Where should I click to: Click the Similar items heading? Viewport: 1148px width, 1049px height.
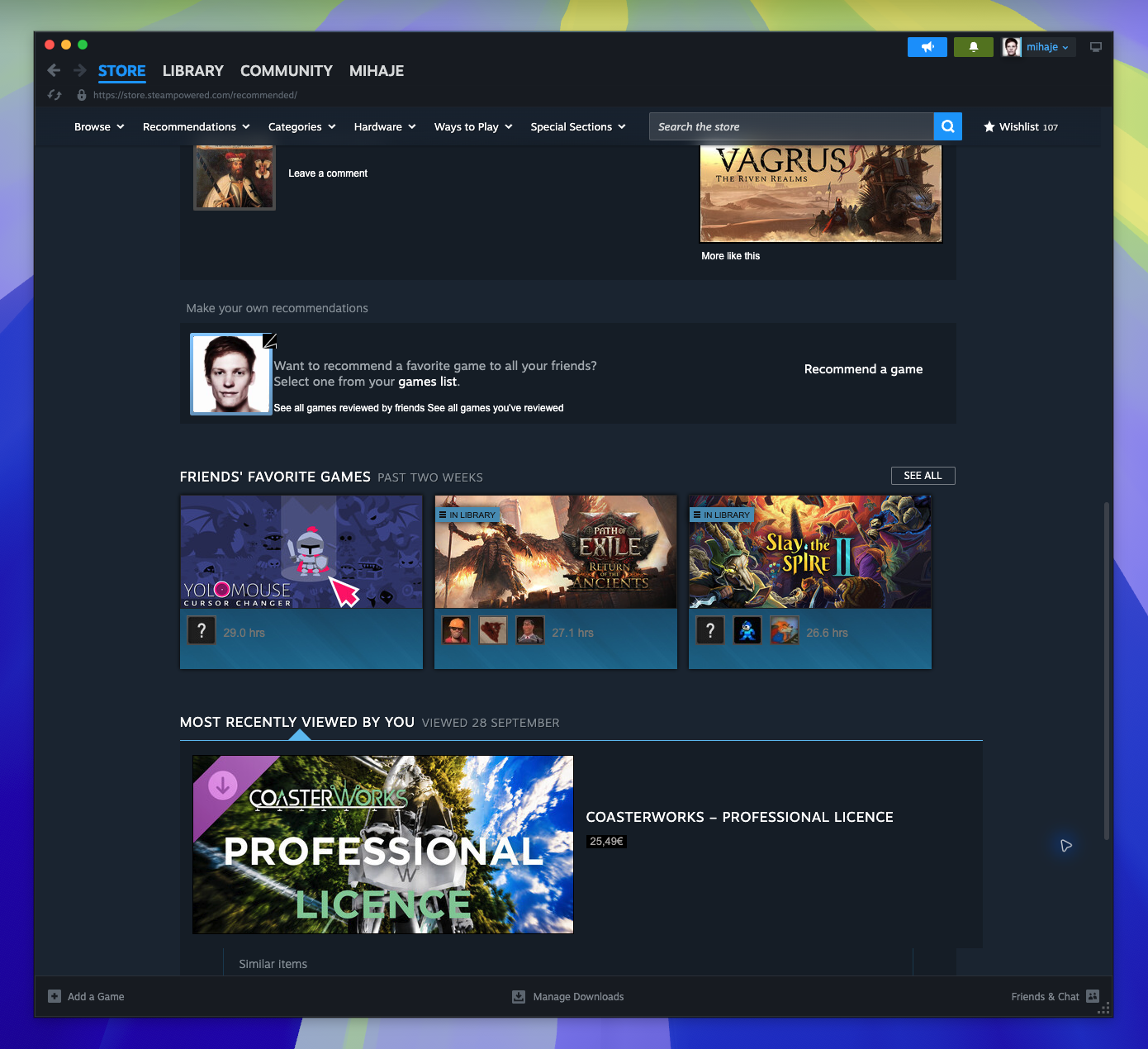pos(273,964)
